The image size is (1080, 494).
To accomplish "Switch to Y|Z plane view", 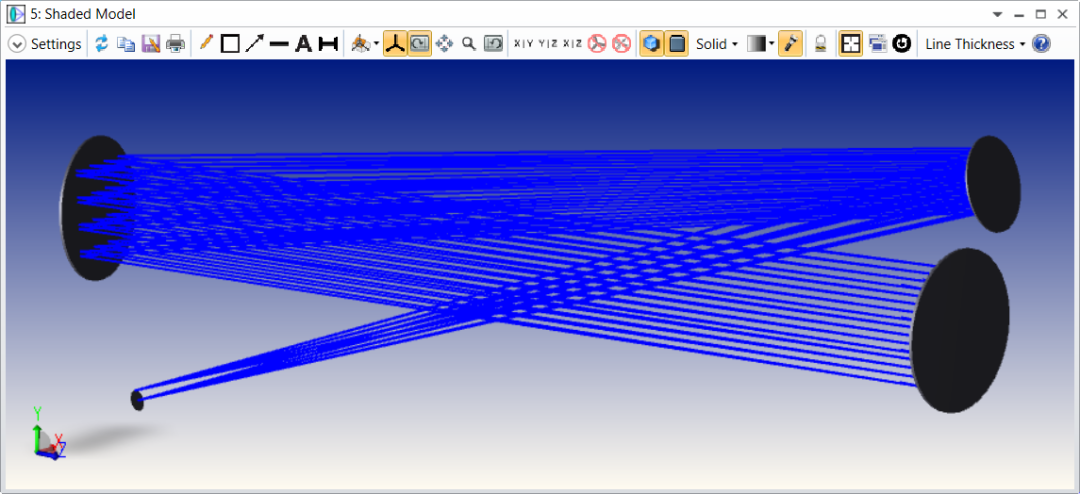I will (548, 44).
